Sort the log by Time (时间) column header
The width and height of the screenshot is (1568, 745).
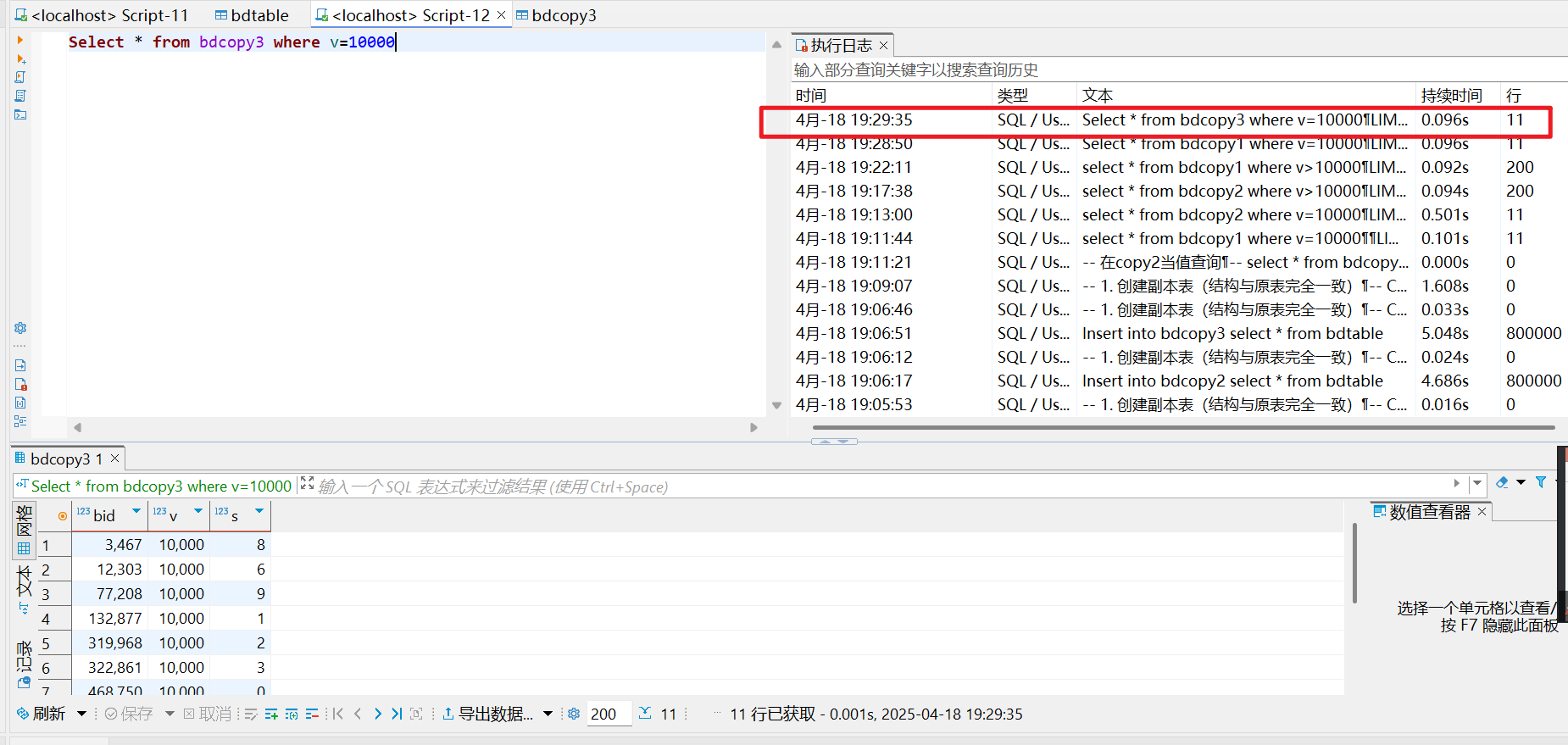892,95
